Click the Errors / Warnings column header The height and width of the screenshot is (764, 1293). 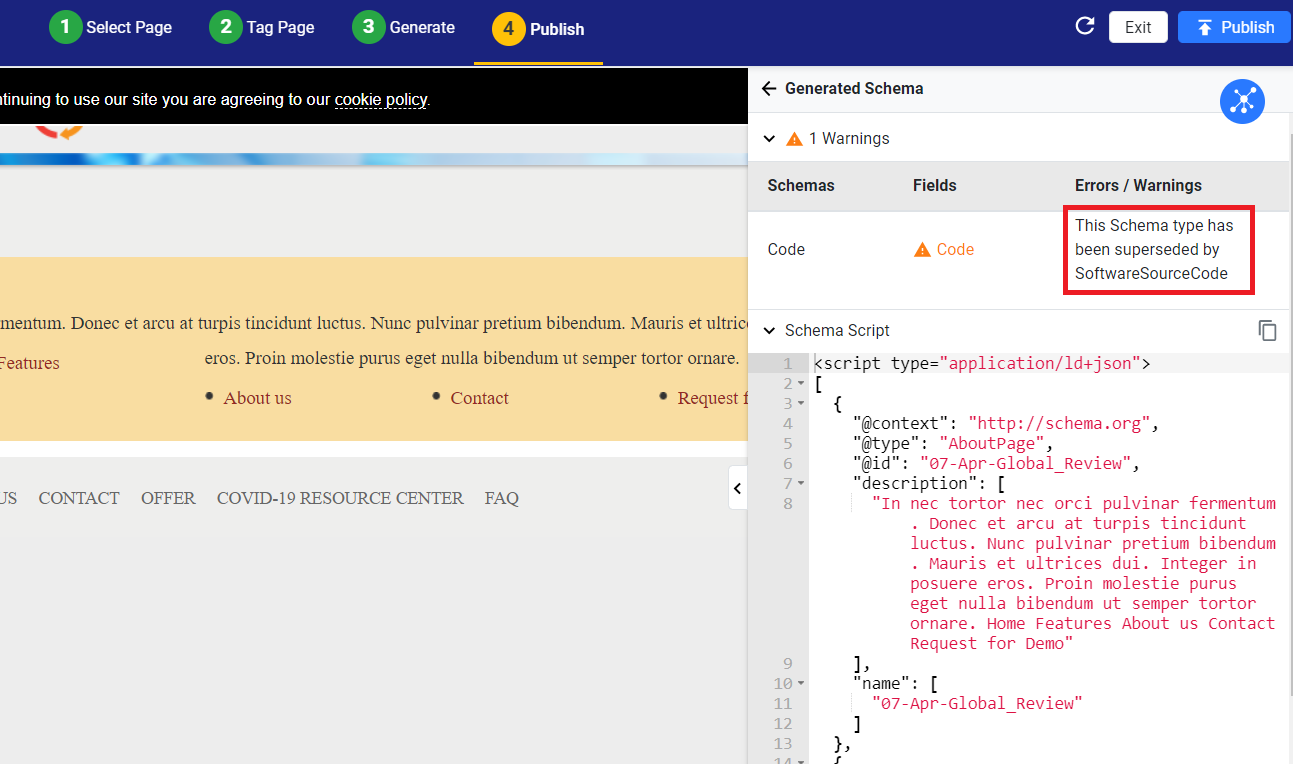click(1139, 186)
